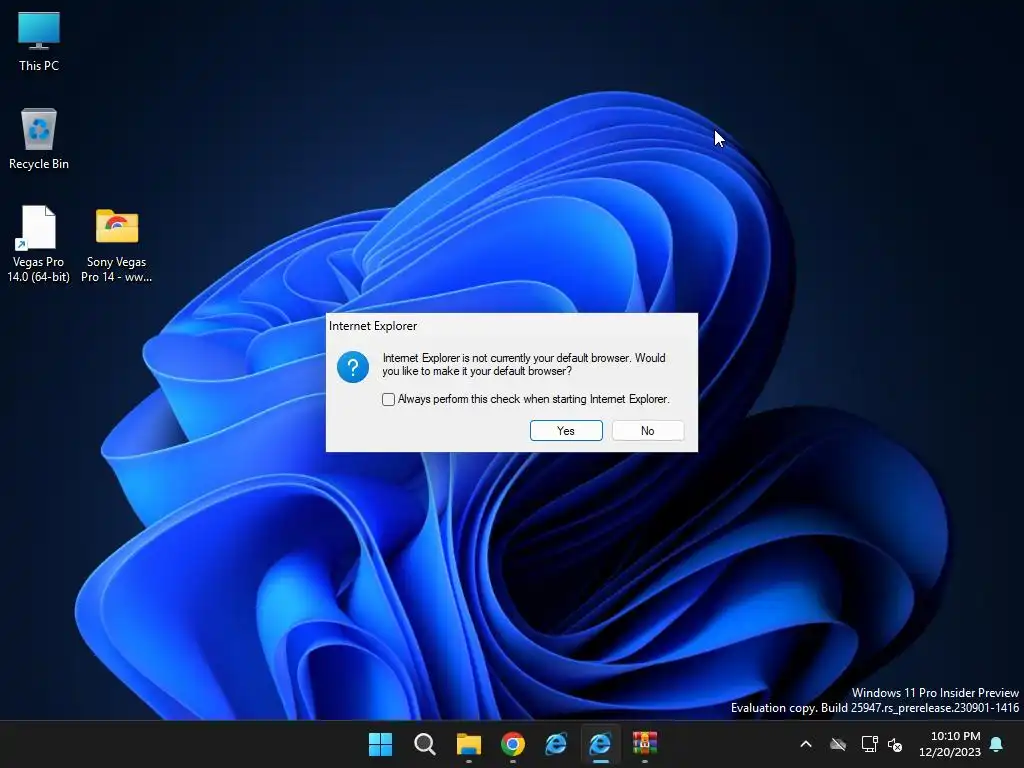Click the blue question mark dialog icon
1024x768 pixels.
point(353,367)
